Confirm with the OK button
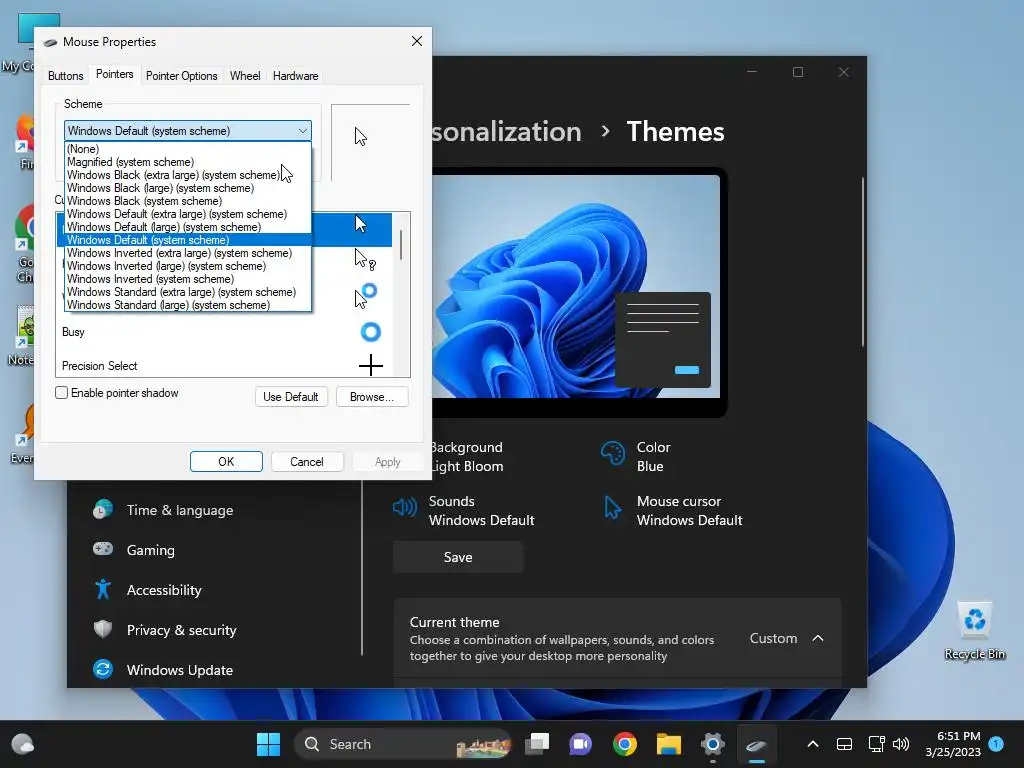Screen dimensions: 1024x768 click(226, 462)
